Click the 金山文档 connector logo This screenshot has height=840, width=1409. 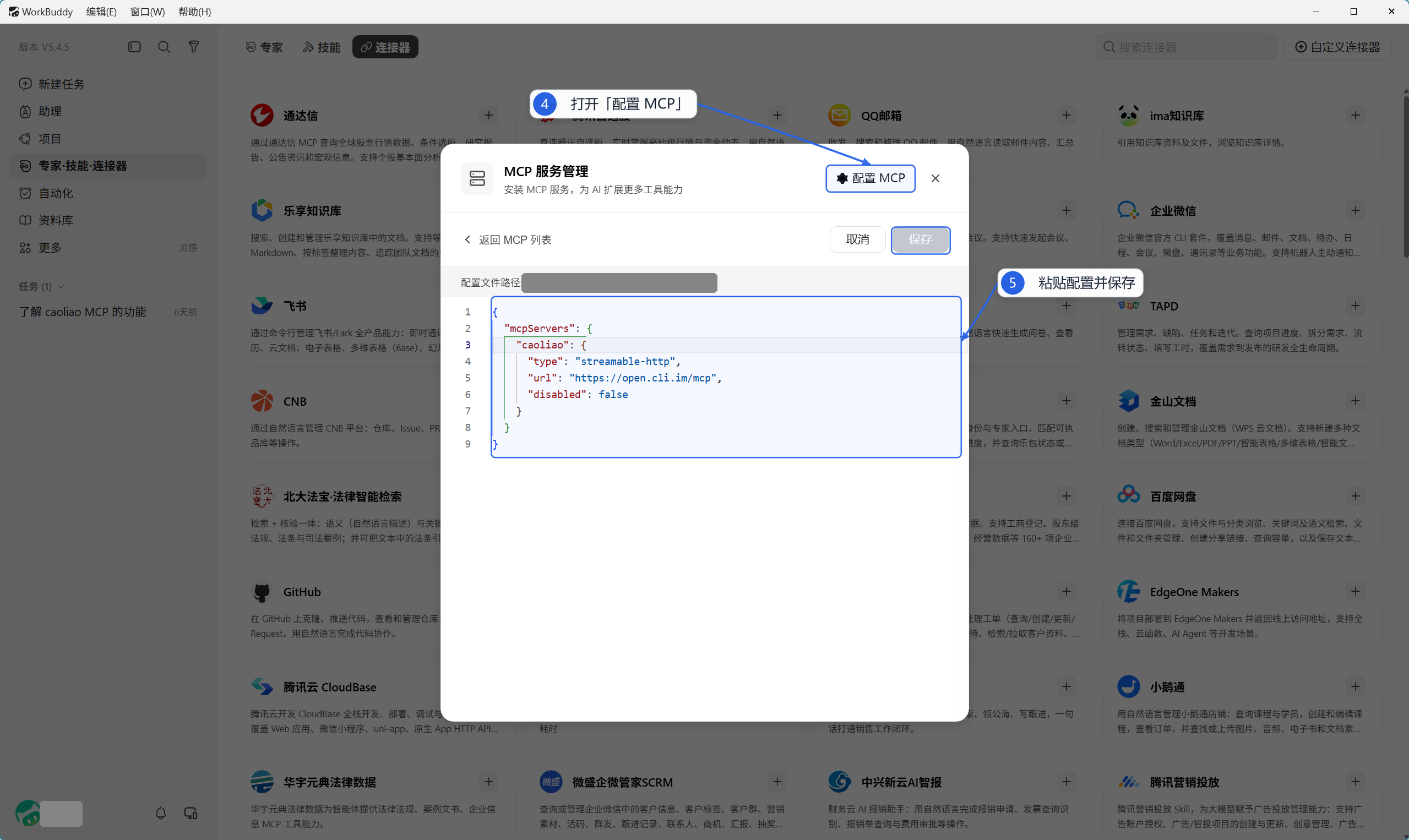[1129, 401]
